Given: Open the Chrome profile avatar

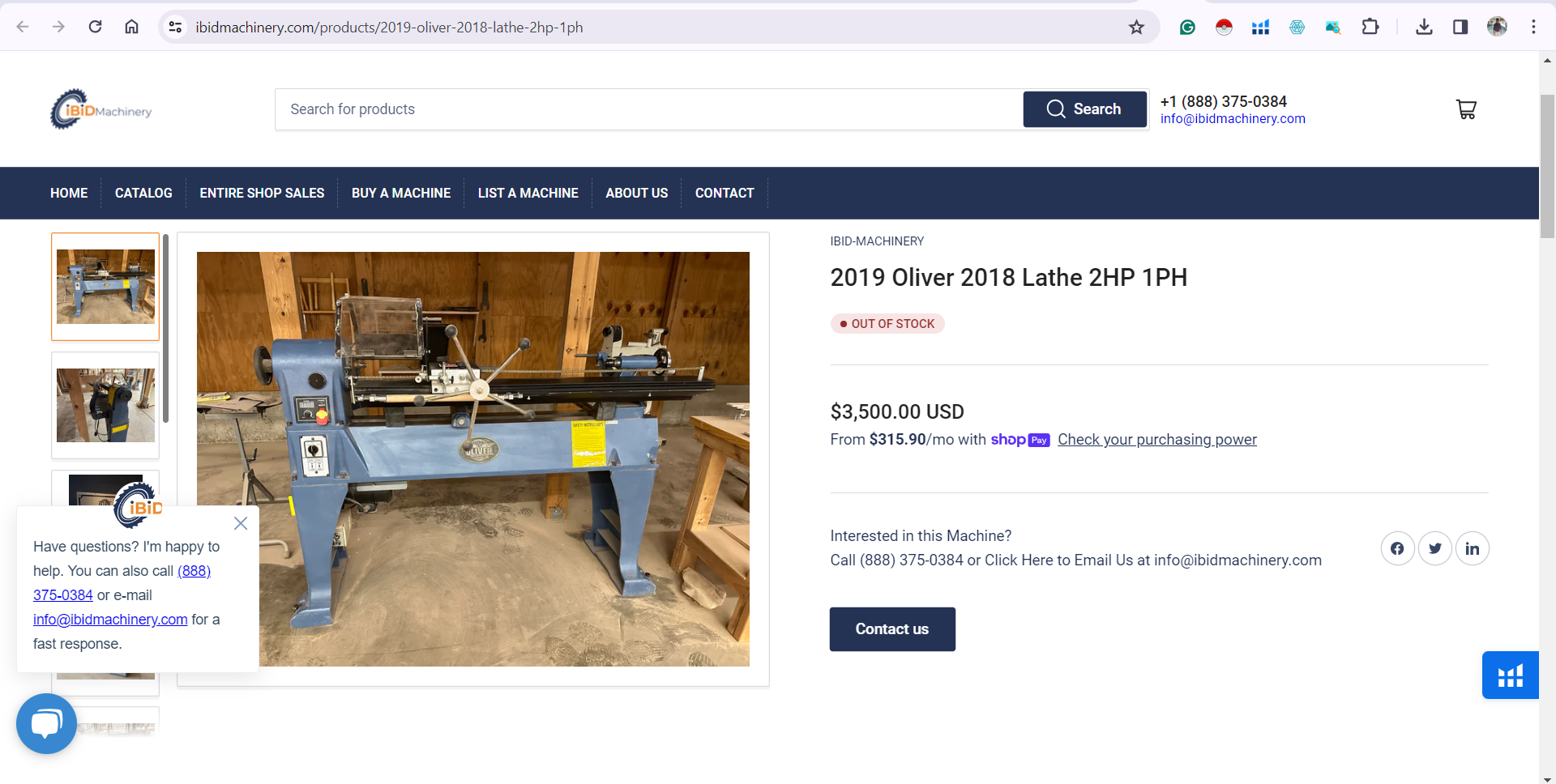Looking at the screenshot, I should coord(1497,27).
